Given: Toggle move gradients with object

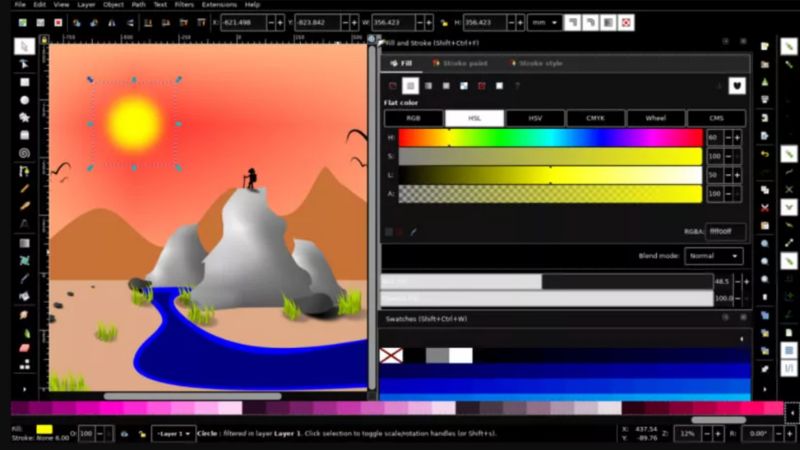Looking at the screenshot, I should pyautogui.click(x=608, y=22).
